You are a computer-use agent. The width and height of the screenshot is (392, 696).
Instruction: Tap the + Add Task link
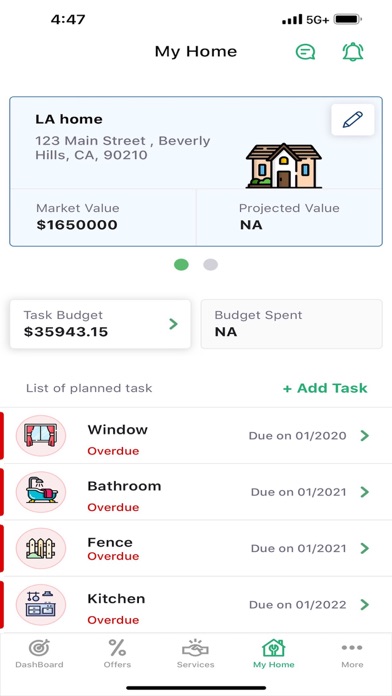[325, 388]
